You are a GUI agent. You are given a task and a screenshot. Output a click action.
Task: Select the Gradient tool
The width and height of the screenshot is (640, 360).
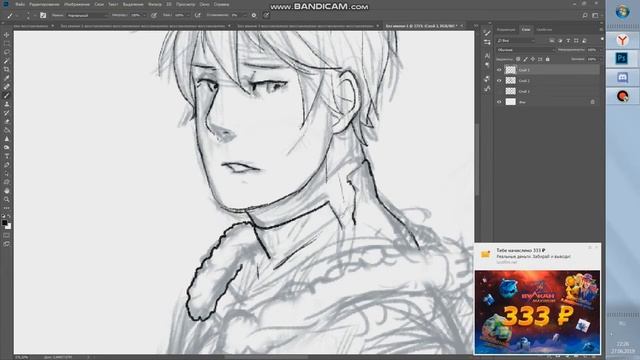pos(7,130)
